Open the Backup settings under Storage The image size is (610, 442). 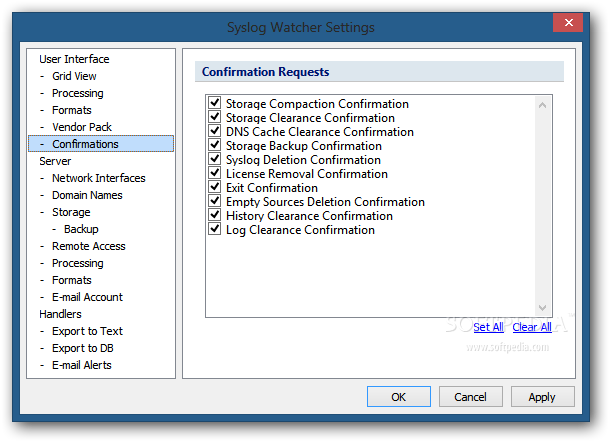coord(81,229)
